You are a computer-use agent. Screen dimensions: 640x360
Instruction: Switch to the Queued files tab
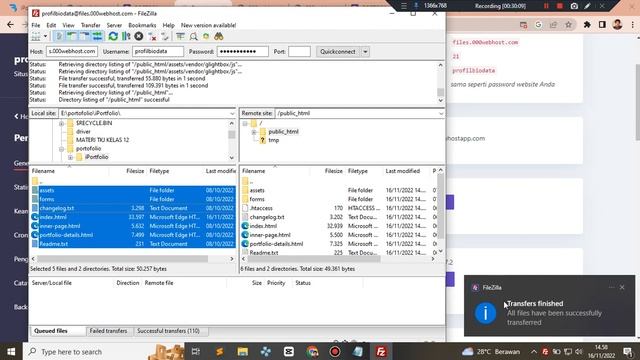51,331
